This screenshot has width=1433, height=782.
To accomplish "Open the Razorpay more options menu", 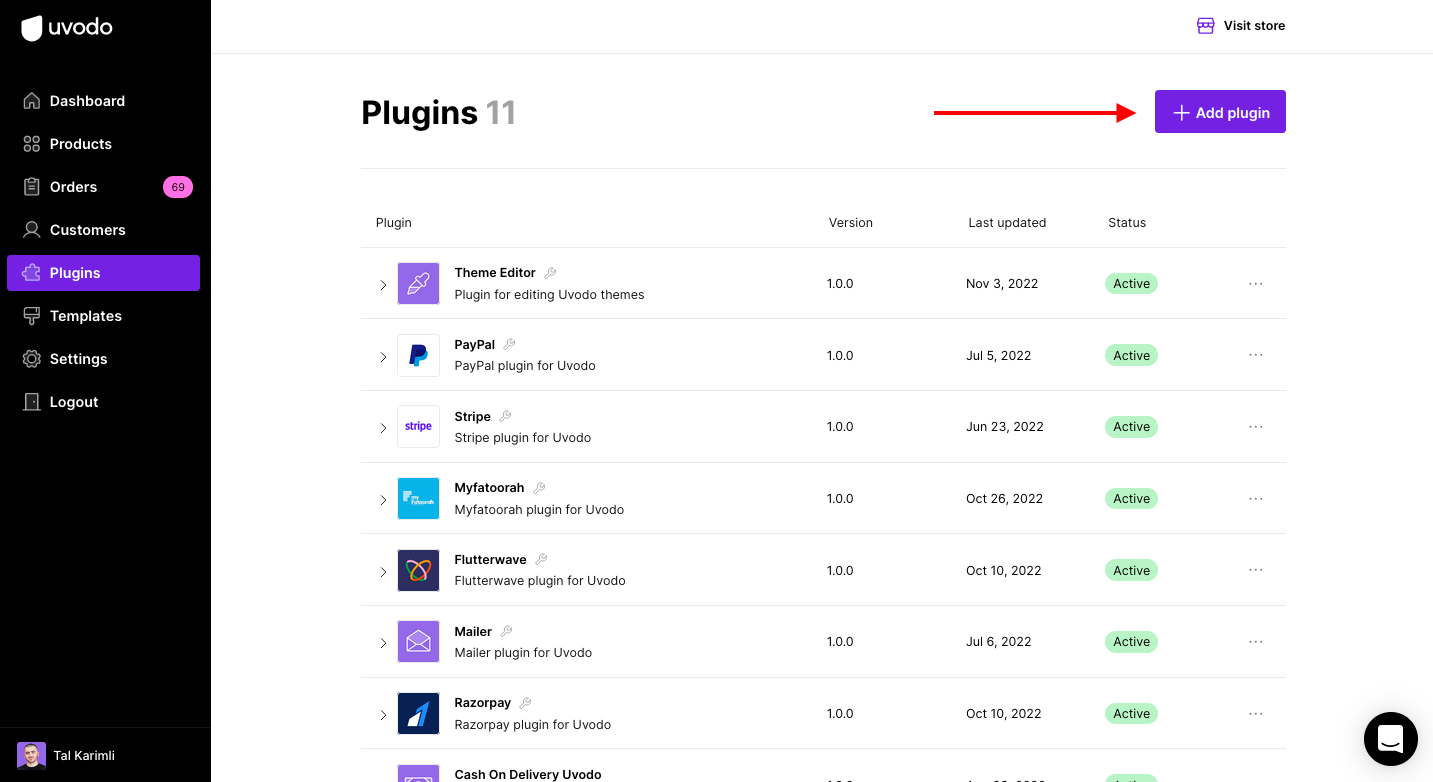I will tap(1256, 713).
